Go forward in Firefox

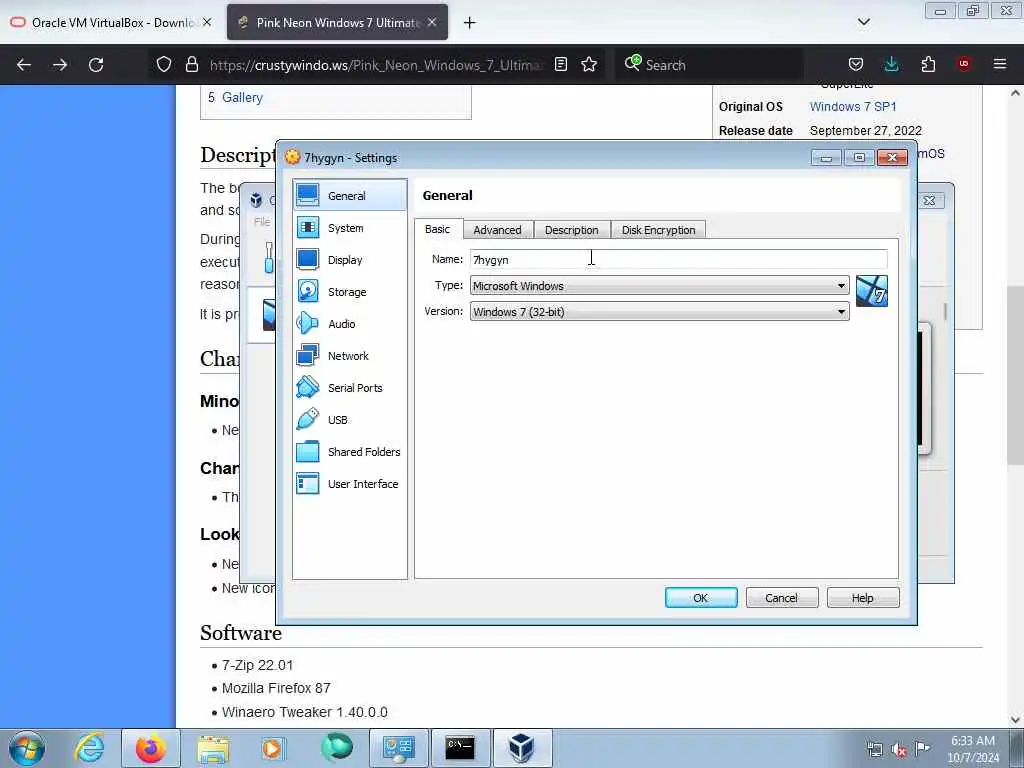(60, 65)
